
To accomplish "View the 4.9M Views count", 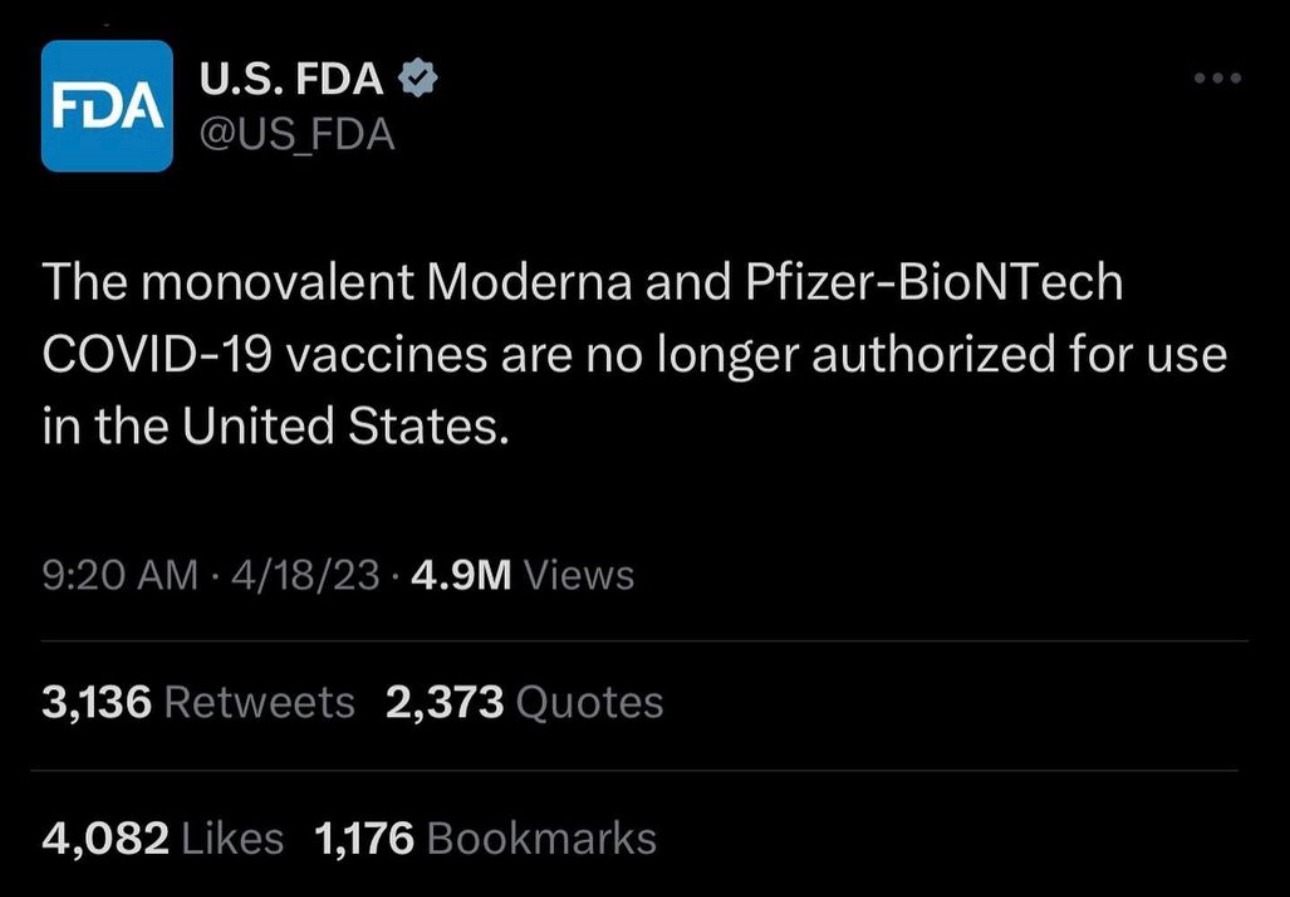I will pos(522,575).
